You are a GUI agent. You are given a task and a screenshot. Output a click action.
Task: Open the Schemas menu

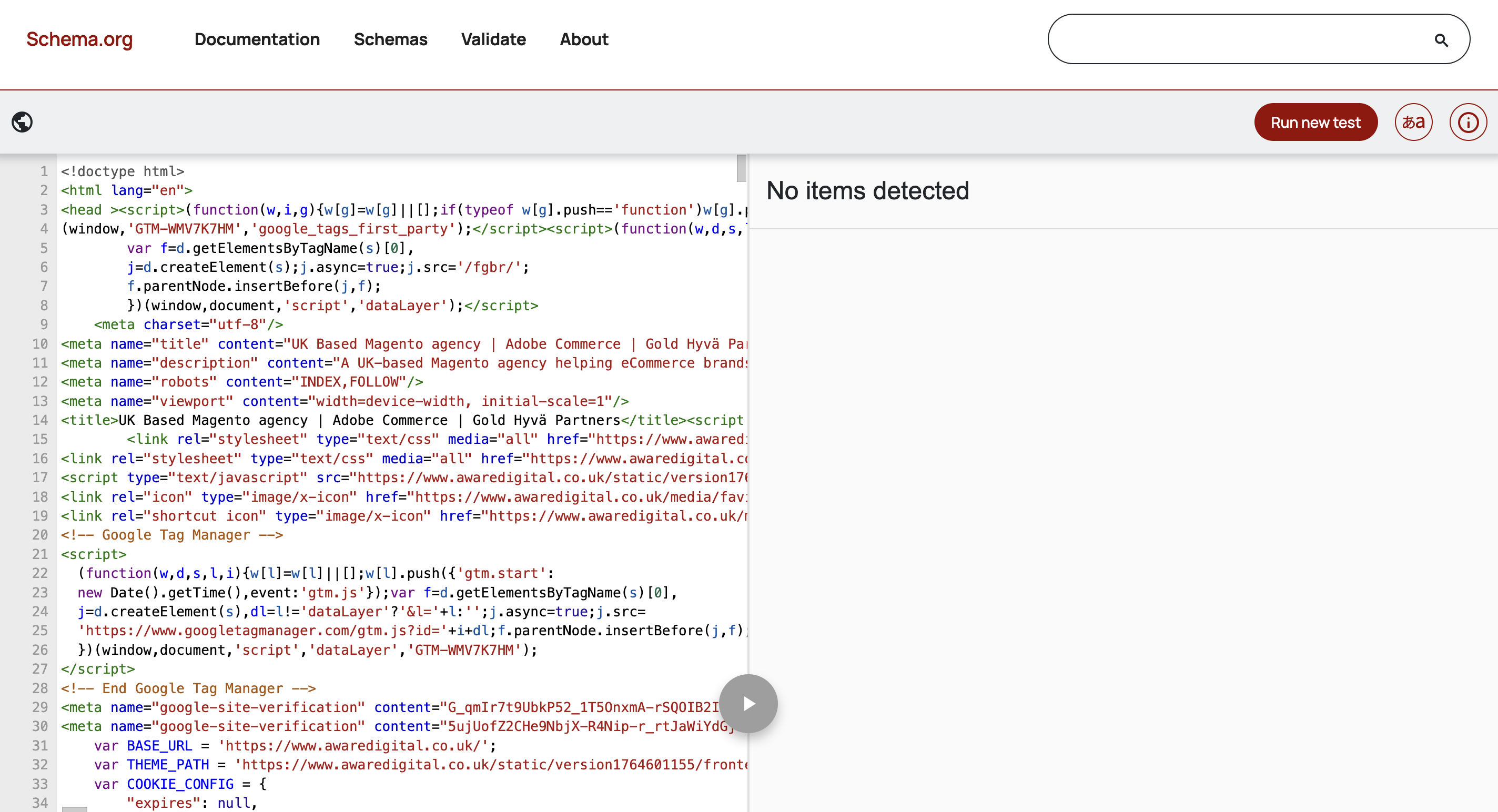(390, 39)
